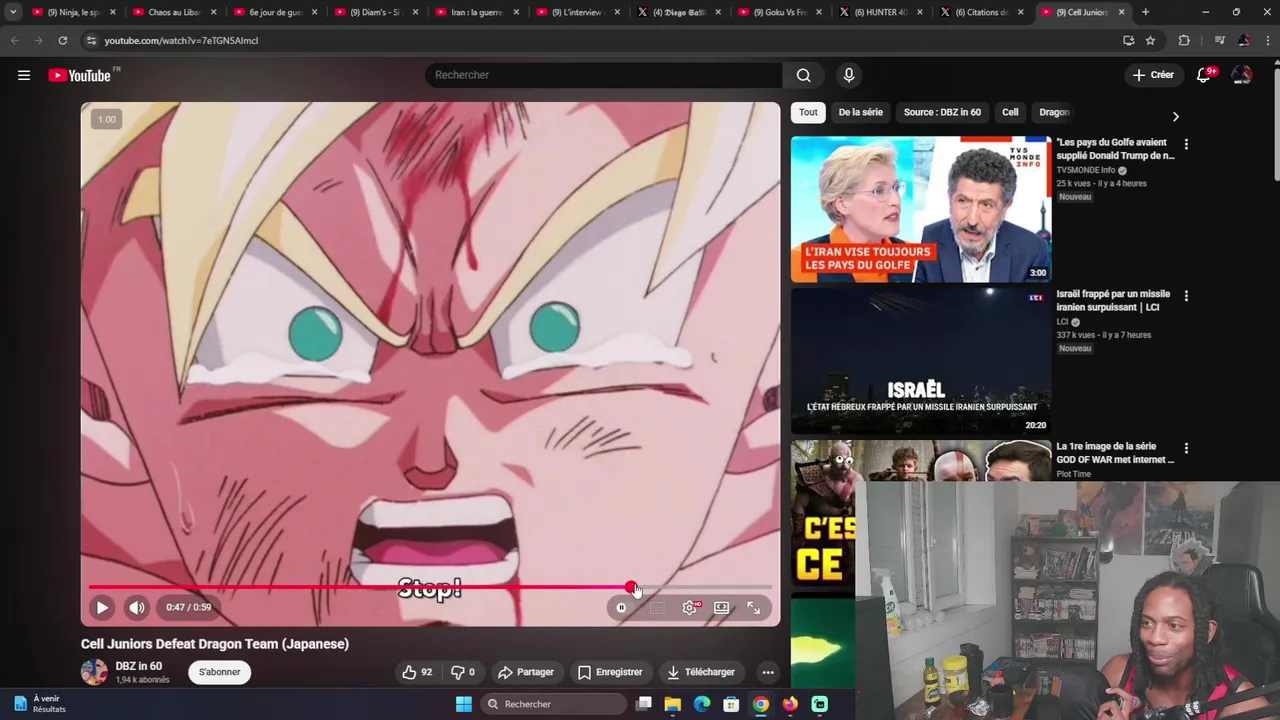This screenshot has width=1280, height=720.
Task: Open options for Pays du Golfe video
Action: 1186,144
